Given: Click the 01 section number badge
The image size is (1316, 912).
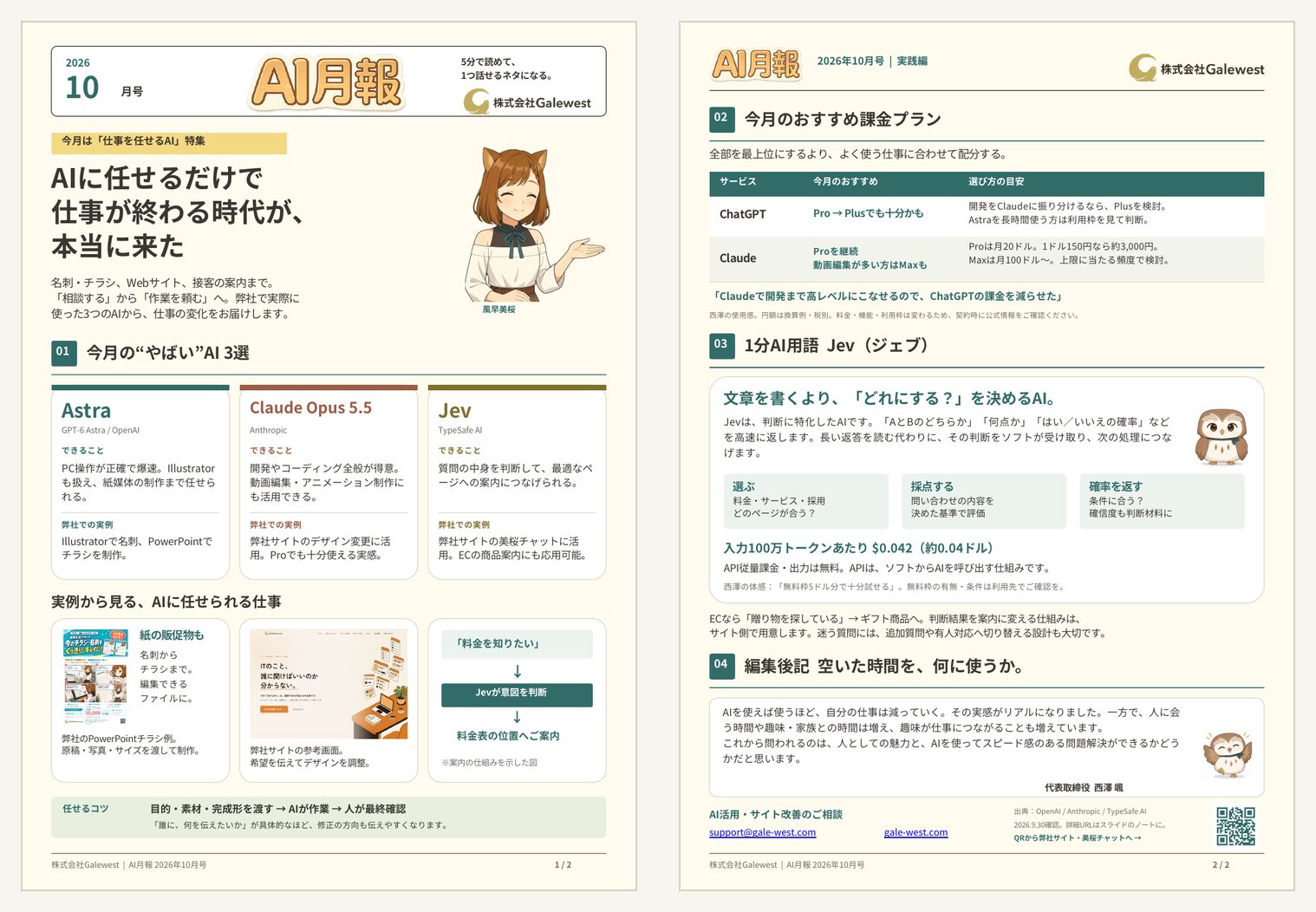Looking at the screenshot, I should 63,353.
